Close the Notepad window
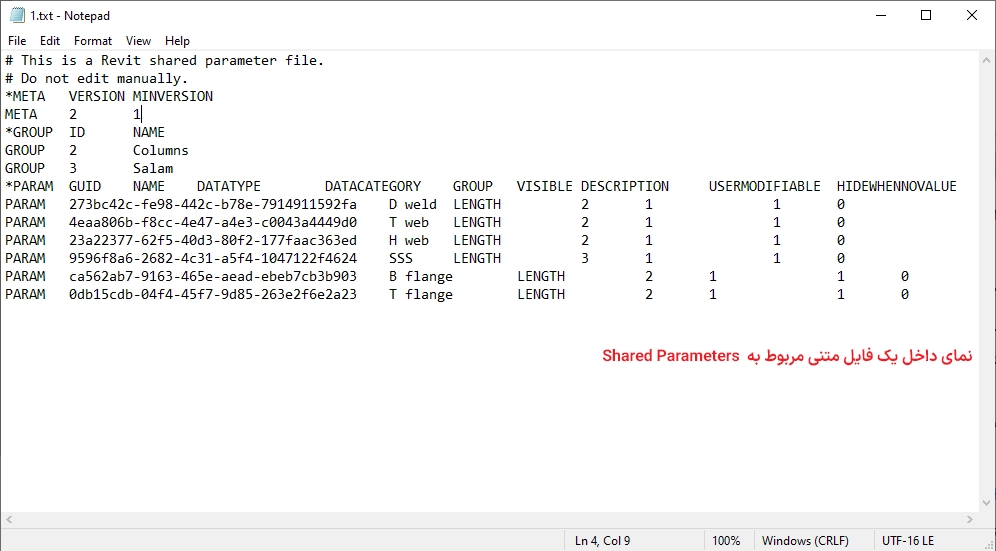The width and height of the screenshot is (996, 551). (x=972, y=15)
